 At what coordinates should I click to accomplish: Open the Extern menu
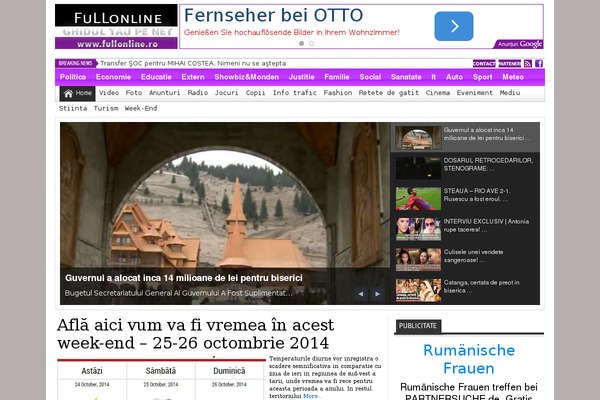[x=193, y=77]
